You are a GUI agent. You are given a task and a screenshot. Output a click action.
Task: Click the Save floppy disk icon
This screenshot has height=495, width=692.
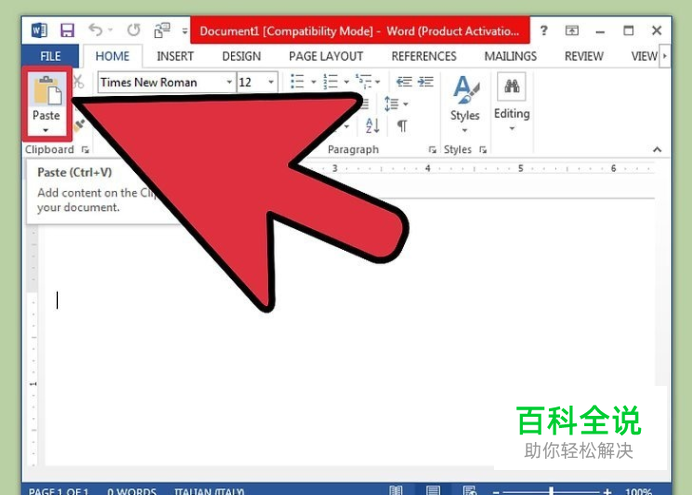click(x=68, y=30)
